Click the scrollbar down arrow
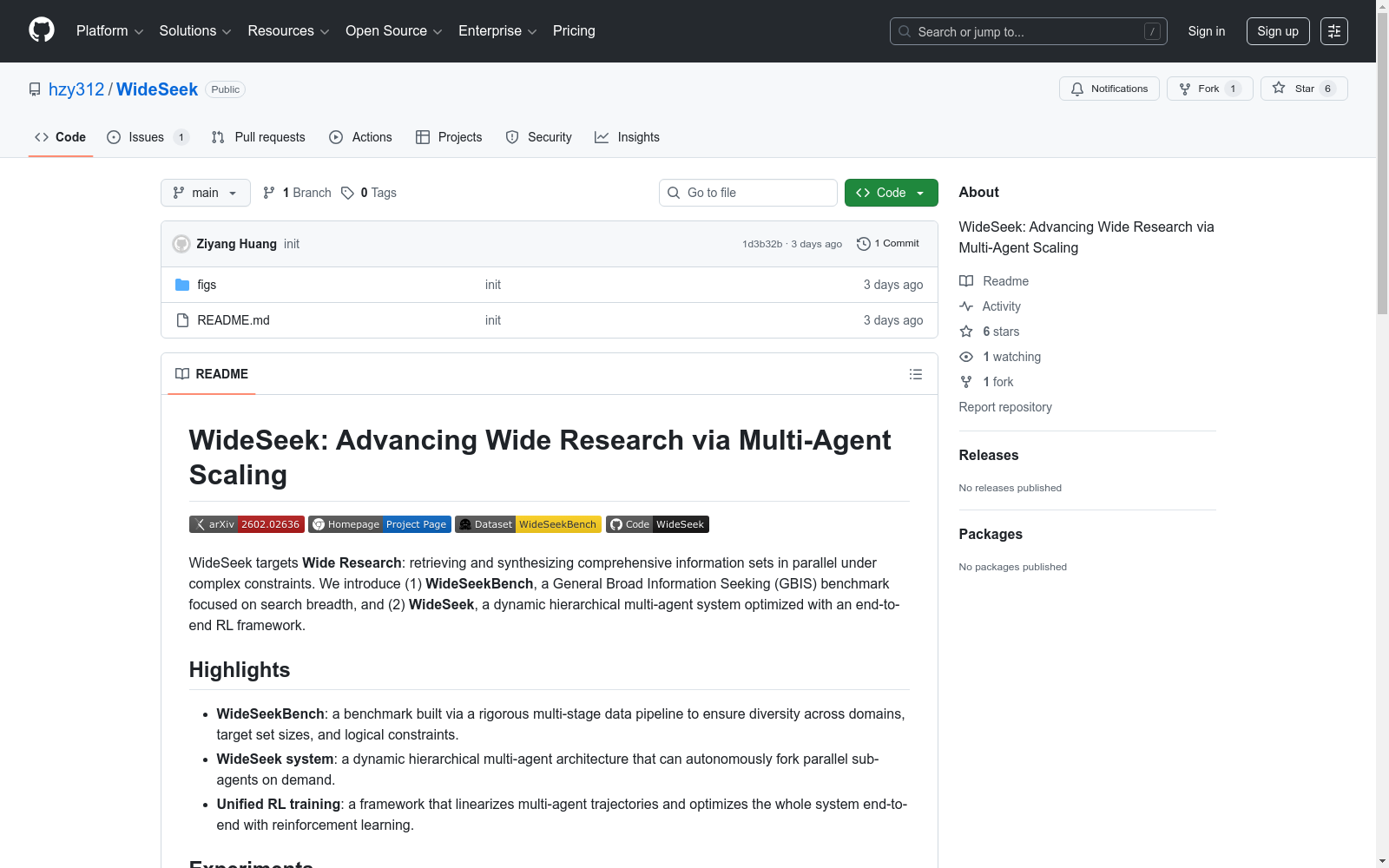This screenshot has width=1389, height=868. [1382, 861]
